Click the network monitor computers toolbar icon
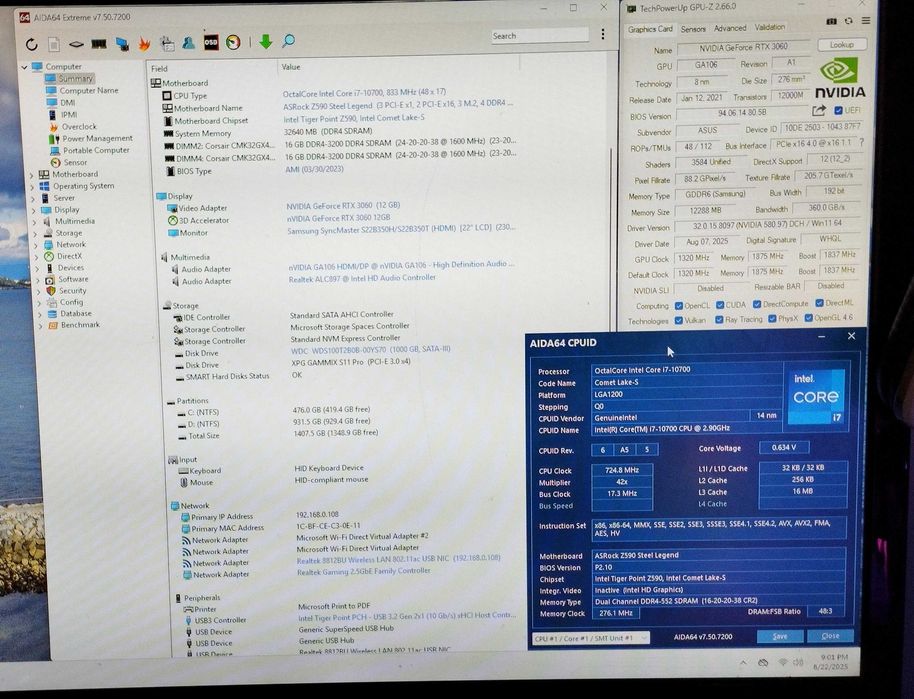Screen dimensions: 914x699 [x=122, y=44]
